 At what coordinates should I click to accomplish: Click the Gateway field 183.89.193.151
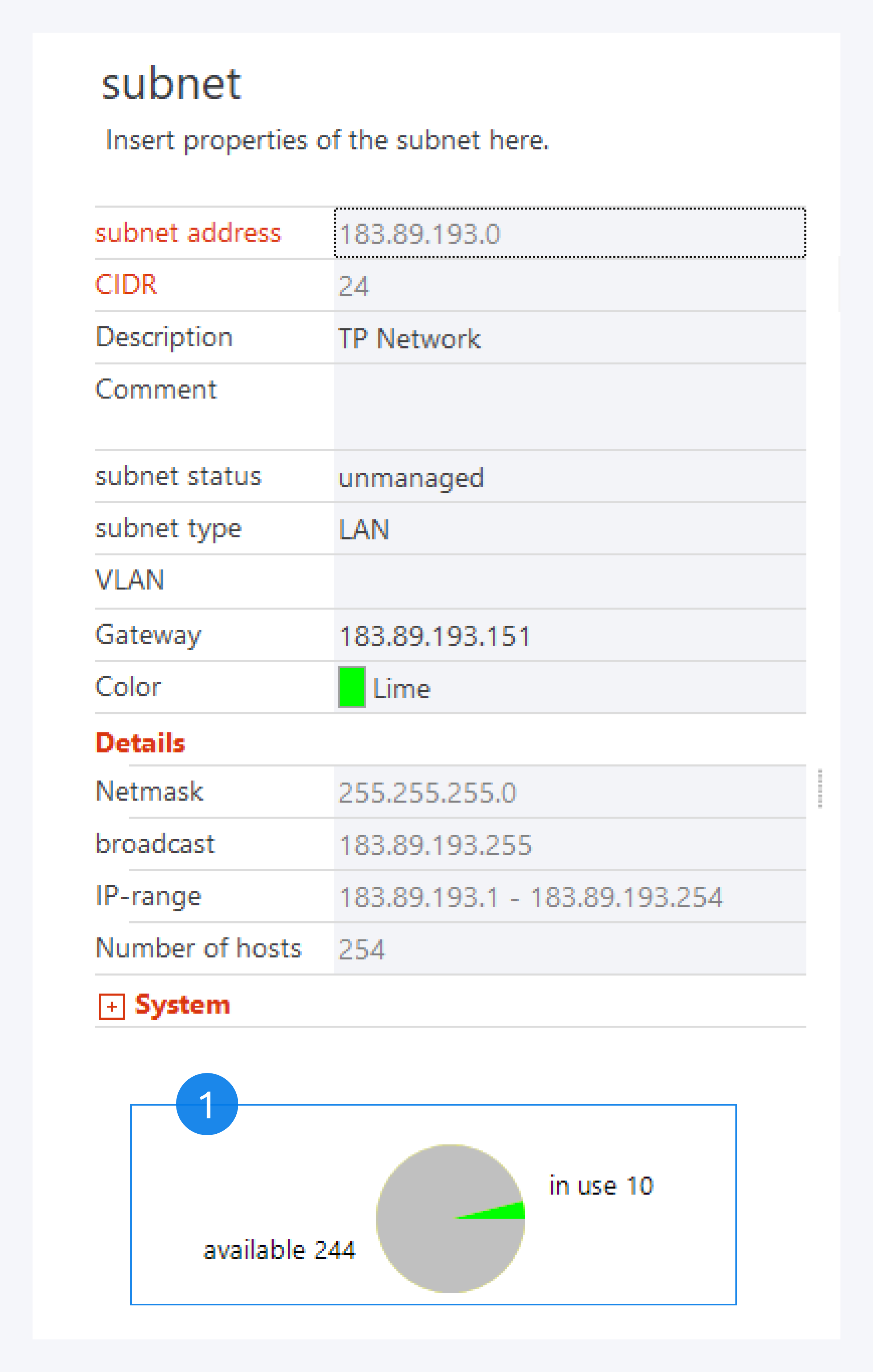569,635
